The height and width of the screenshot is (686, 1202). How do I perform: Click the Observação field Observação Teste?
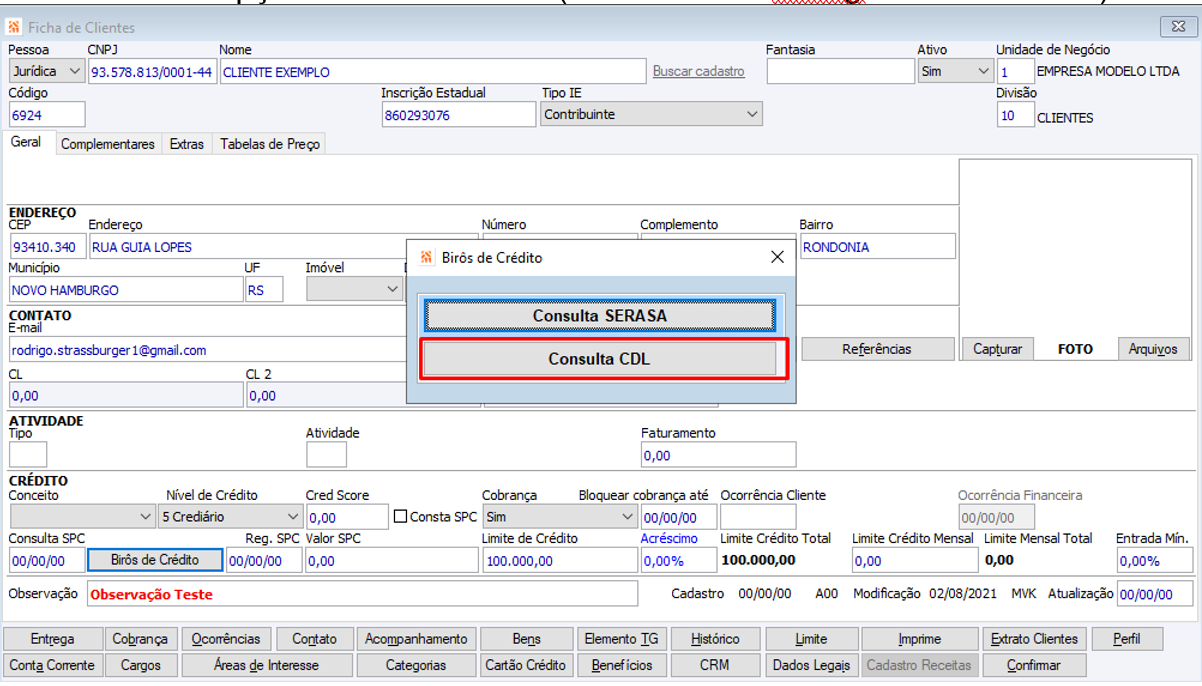(x=362, y=594)
